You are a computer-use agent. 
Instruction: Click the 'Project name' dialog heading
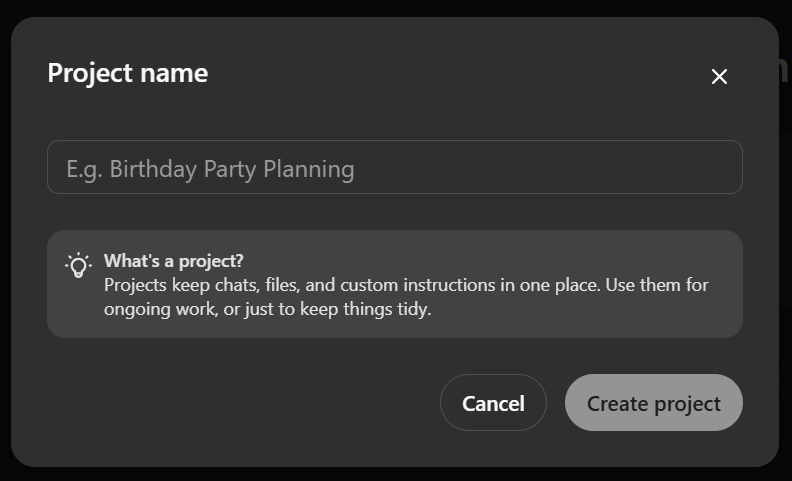point(128,73)
